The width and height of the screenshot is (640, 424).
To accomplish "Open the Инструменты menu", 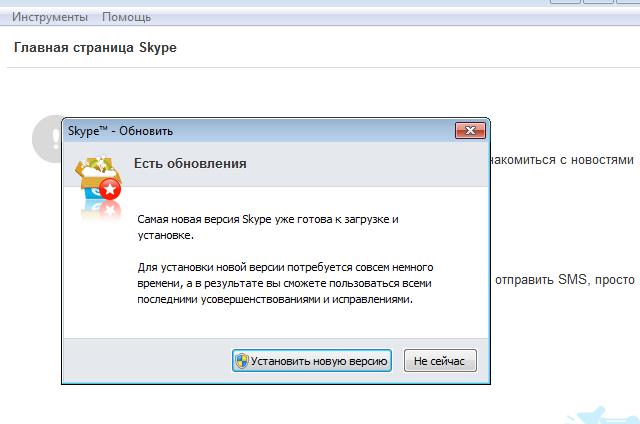I will [x=50, y=17].
